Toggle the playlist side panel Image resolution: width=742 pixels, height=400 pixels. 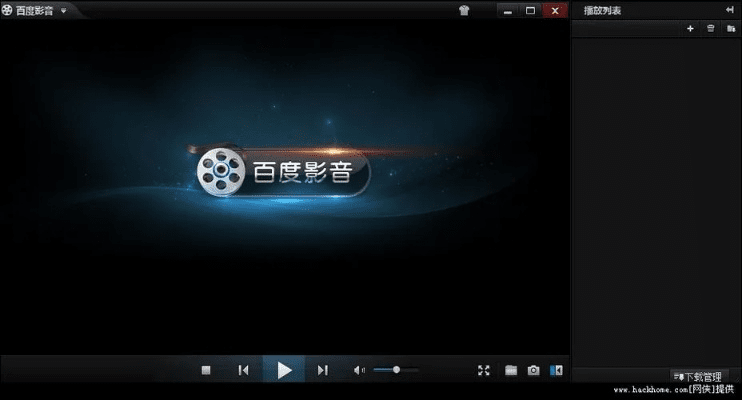pyautogui.click(x=557, y=370)
